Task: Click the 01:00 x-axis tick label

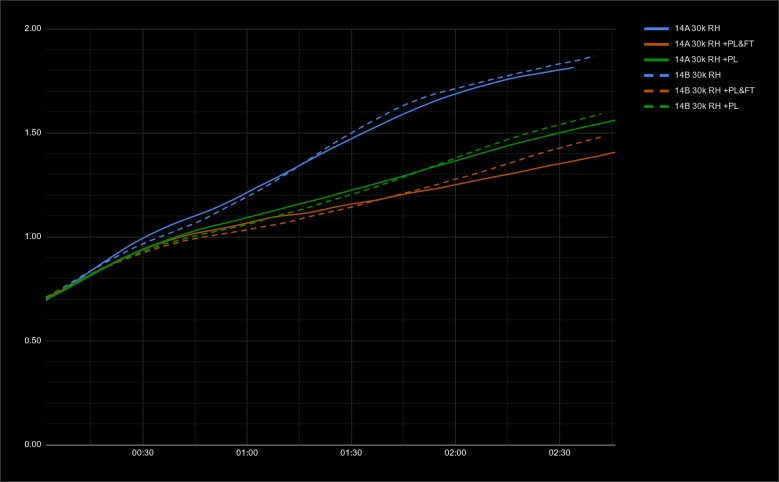Action: click(x=247, y=453)
